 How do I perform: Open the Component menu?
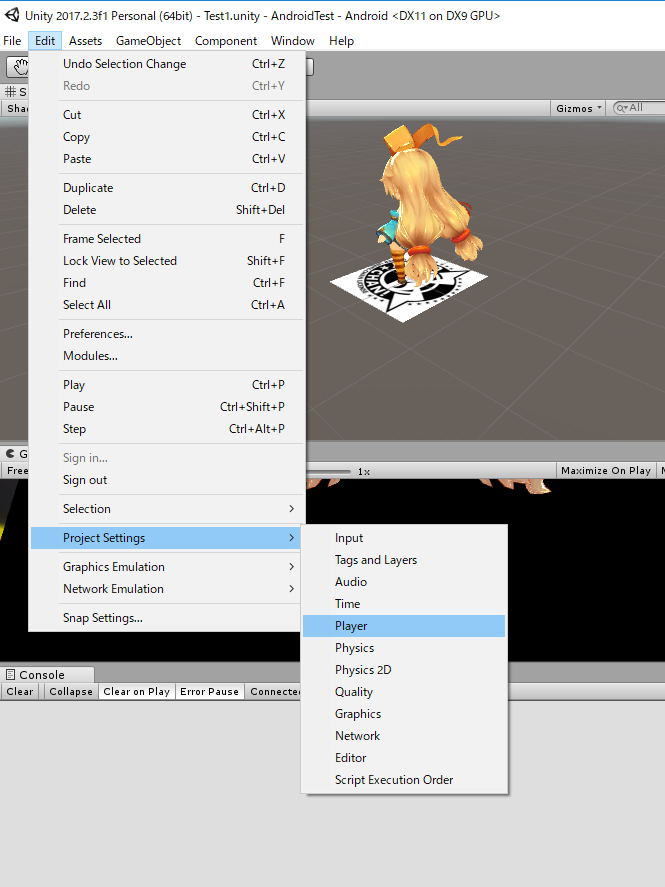tap(226, 41)
